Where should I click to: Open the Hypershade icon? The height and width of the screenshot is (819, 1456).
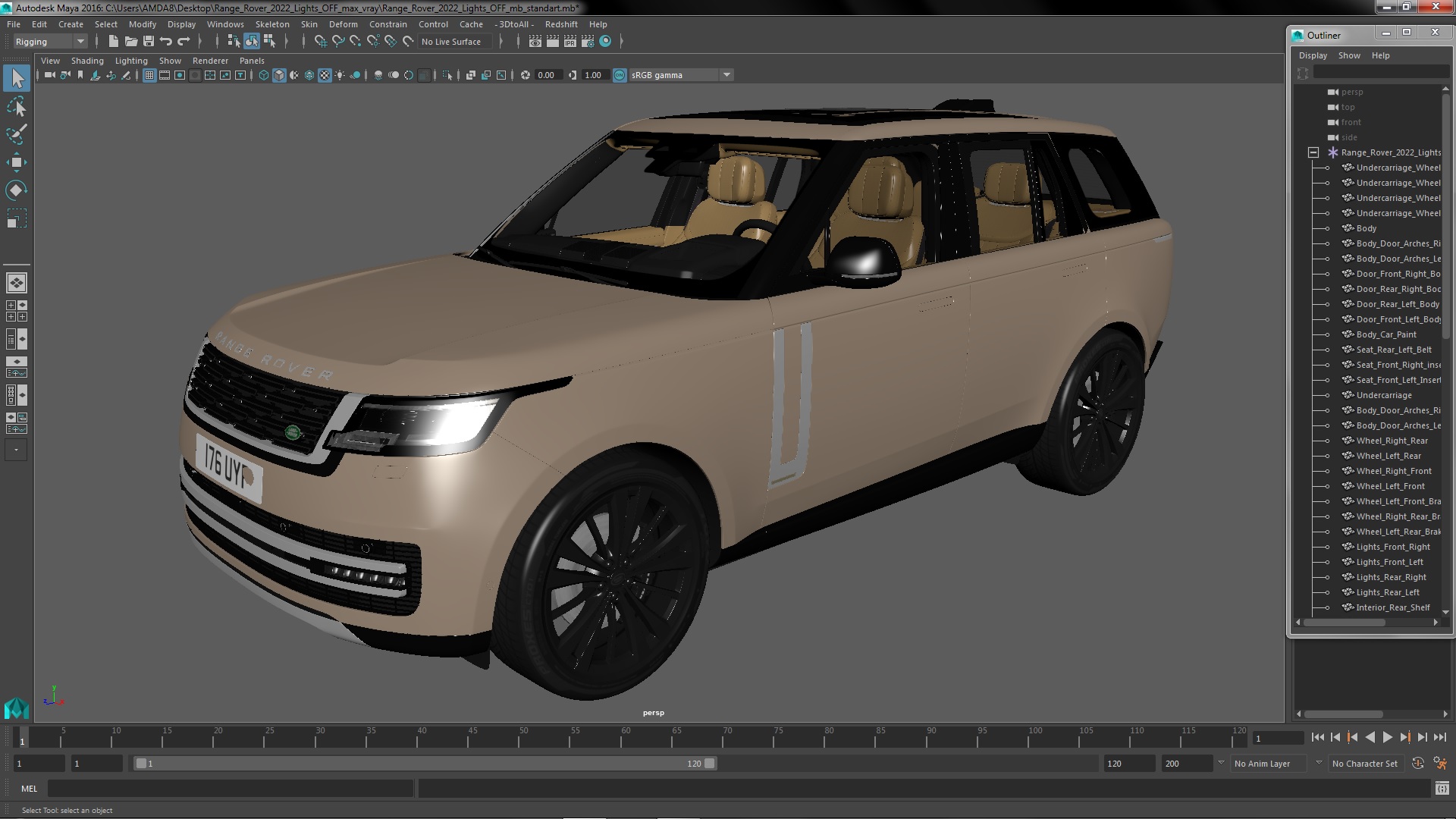605,42
